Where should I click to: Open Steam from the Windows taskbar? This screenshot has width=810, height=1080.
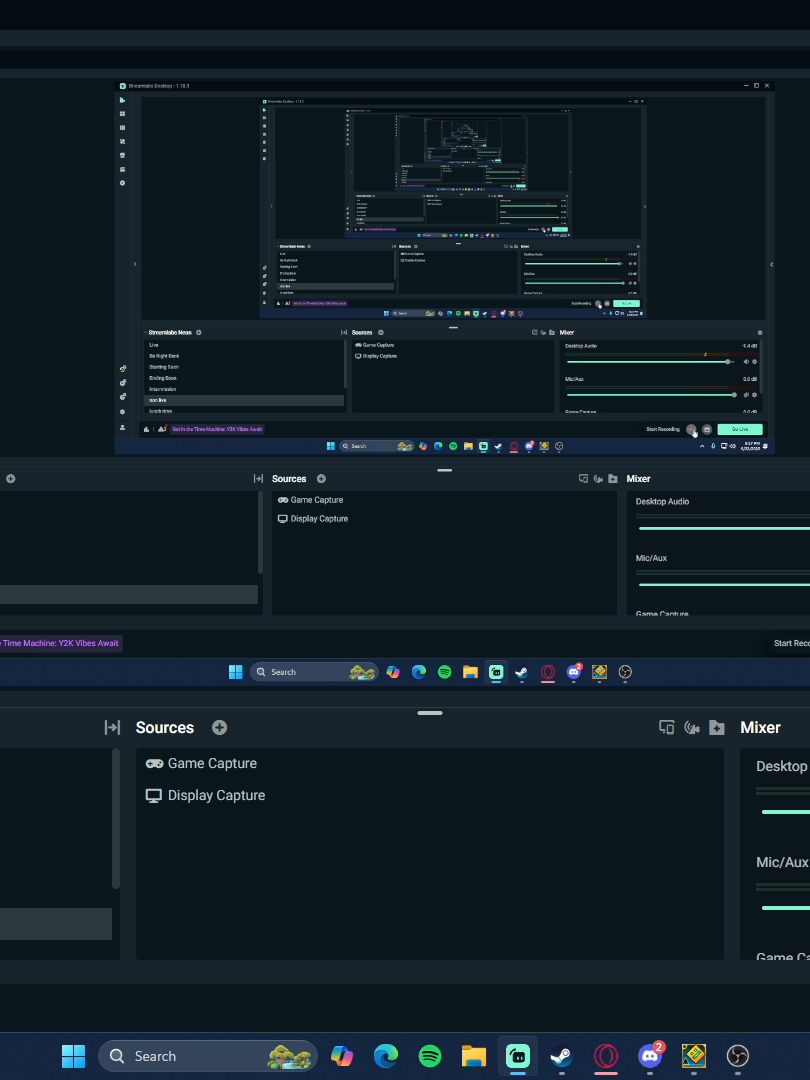pos(561,1056)
